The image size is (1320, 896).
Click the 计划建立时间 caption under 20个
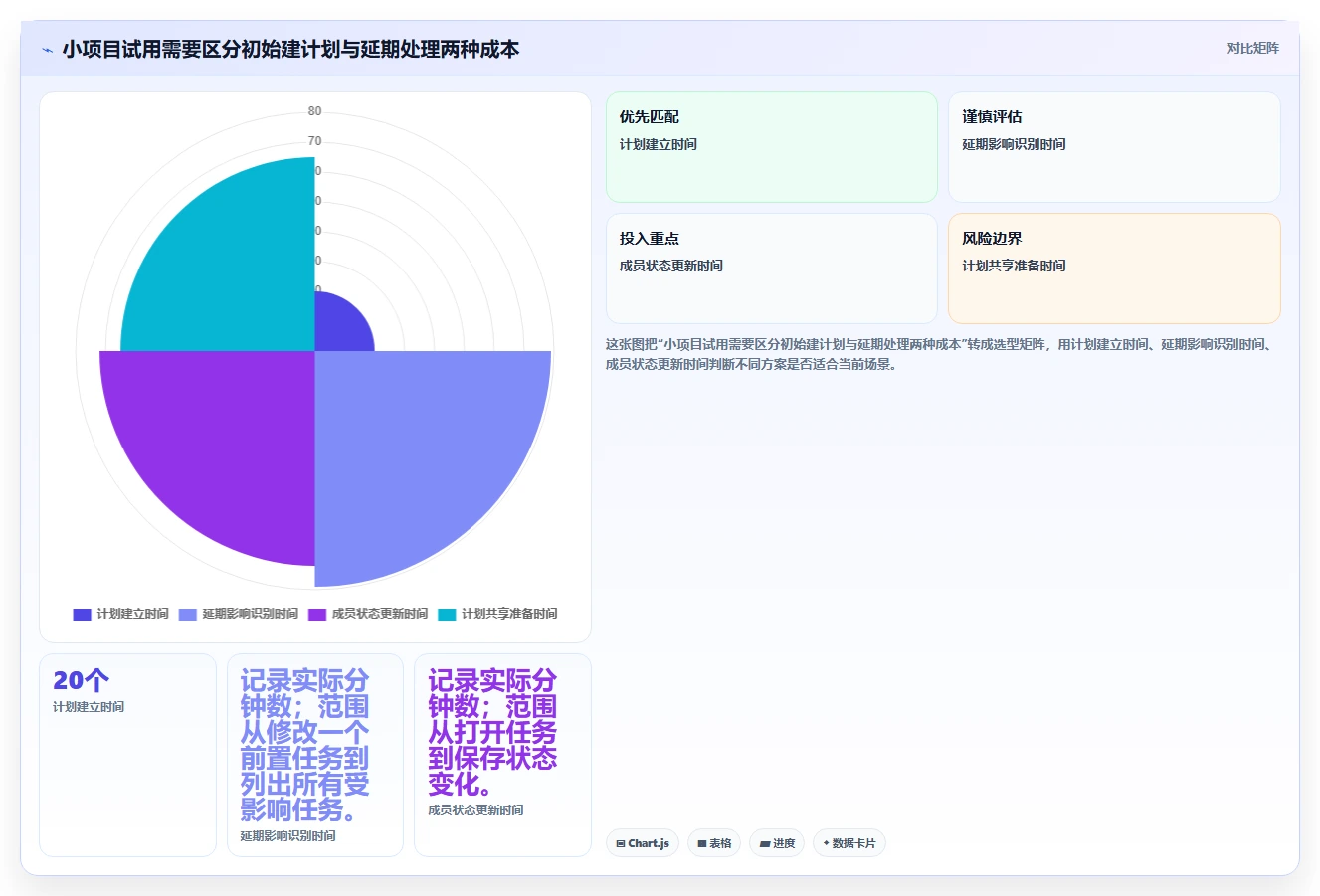click(x=89, y=707)
